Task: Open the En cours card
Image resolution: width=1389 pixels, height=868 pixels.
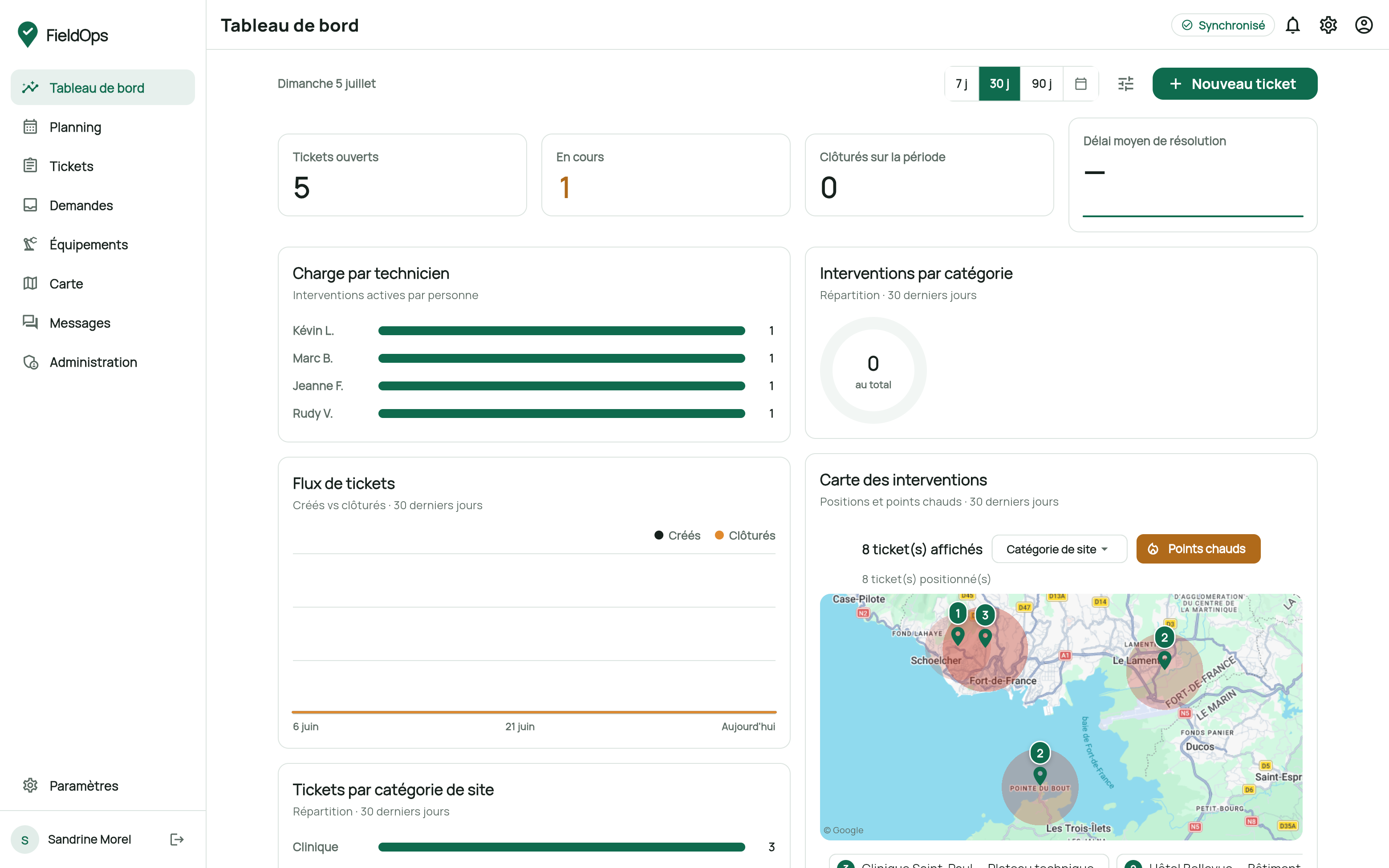Action: coord(666,175)
